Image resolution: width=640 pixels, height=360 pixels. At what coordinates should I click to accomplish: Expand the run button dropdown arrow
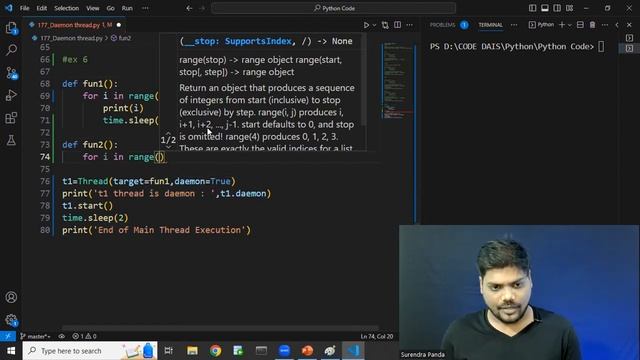click(374, 25)
